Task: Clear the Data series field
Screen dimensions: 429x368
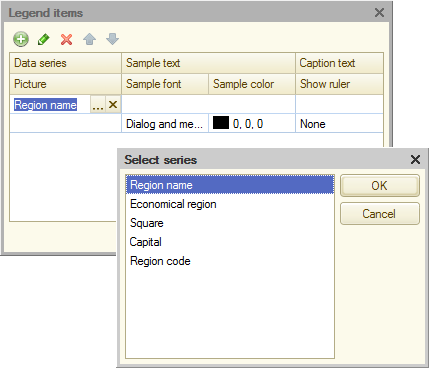Action: [x=113, y=105]
